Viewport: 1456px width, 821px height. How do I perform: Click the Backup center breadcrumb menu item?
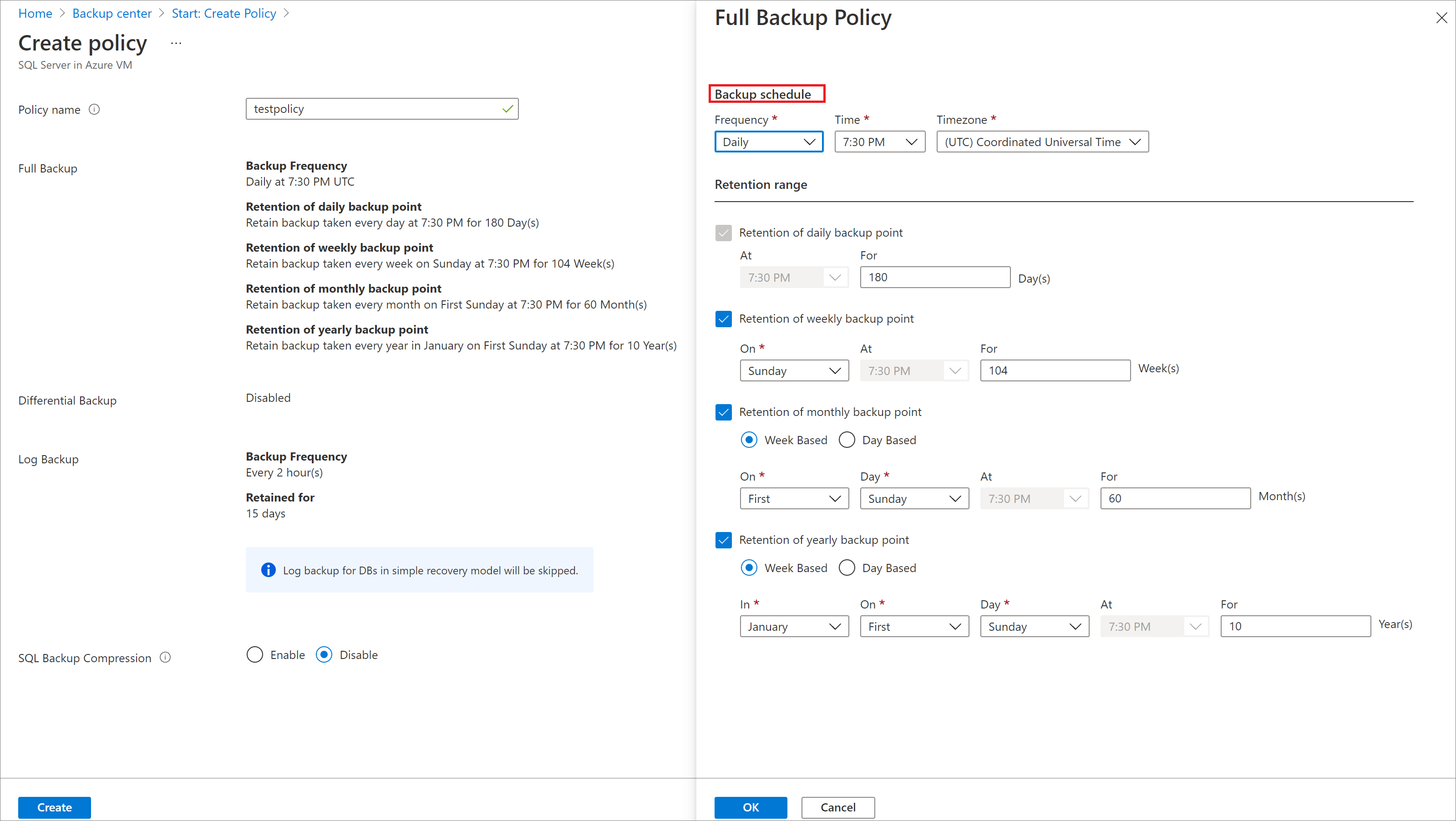click(x=112, y=13)
